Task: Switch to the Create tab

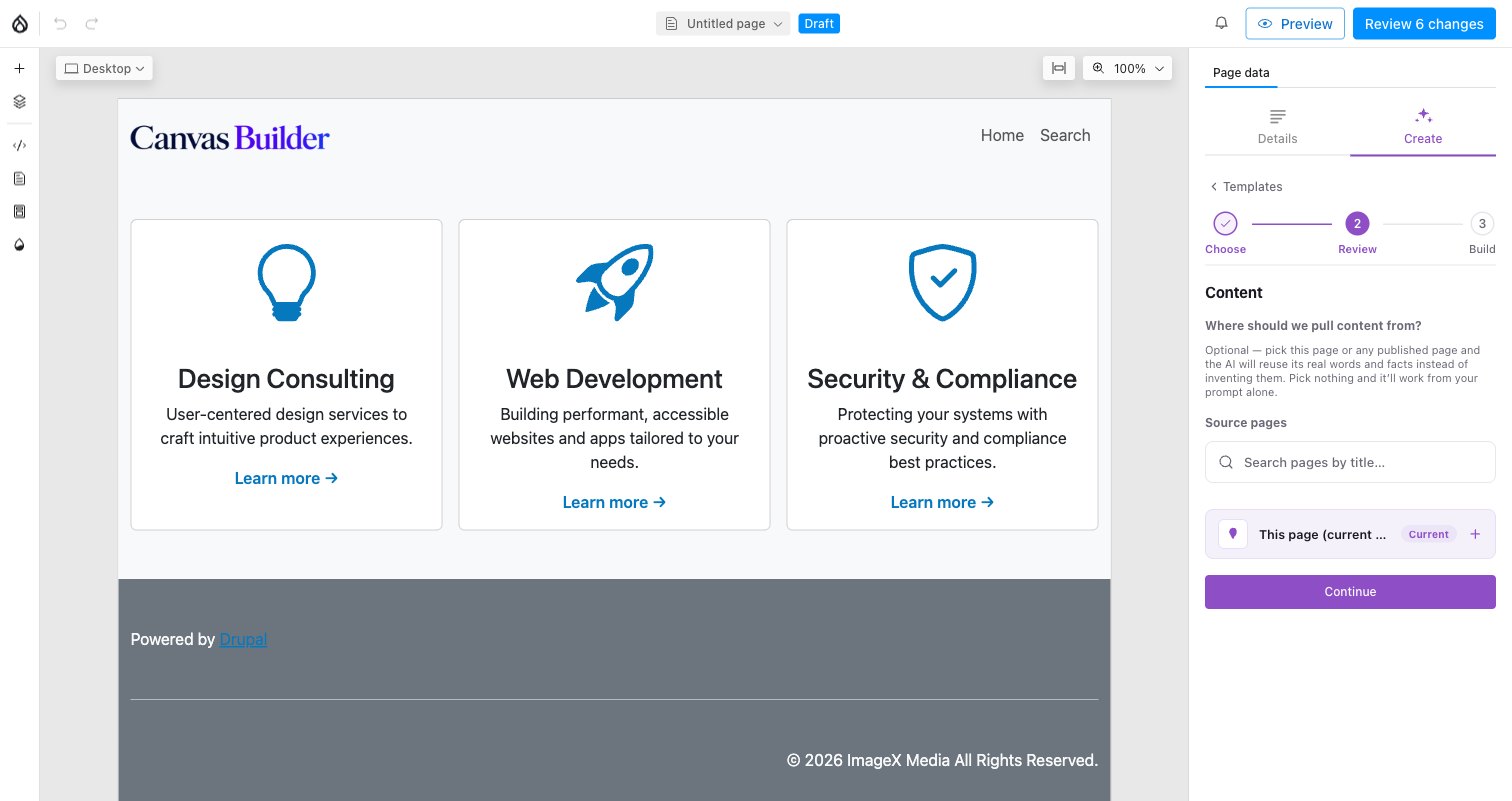Action: 1423,127
